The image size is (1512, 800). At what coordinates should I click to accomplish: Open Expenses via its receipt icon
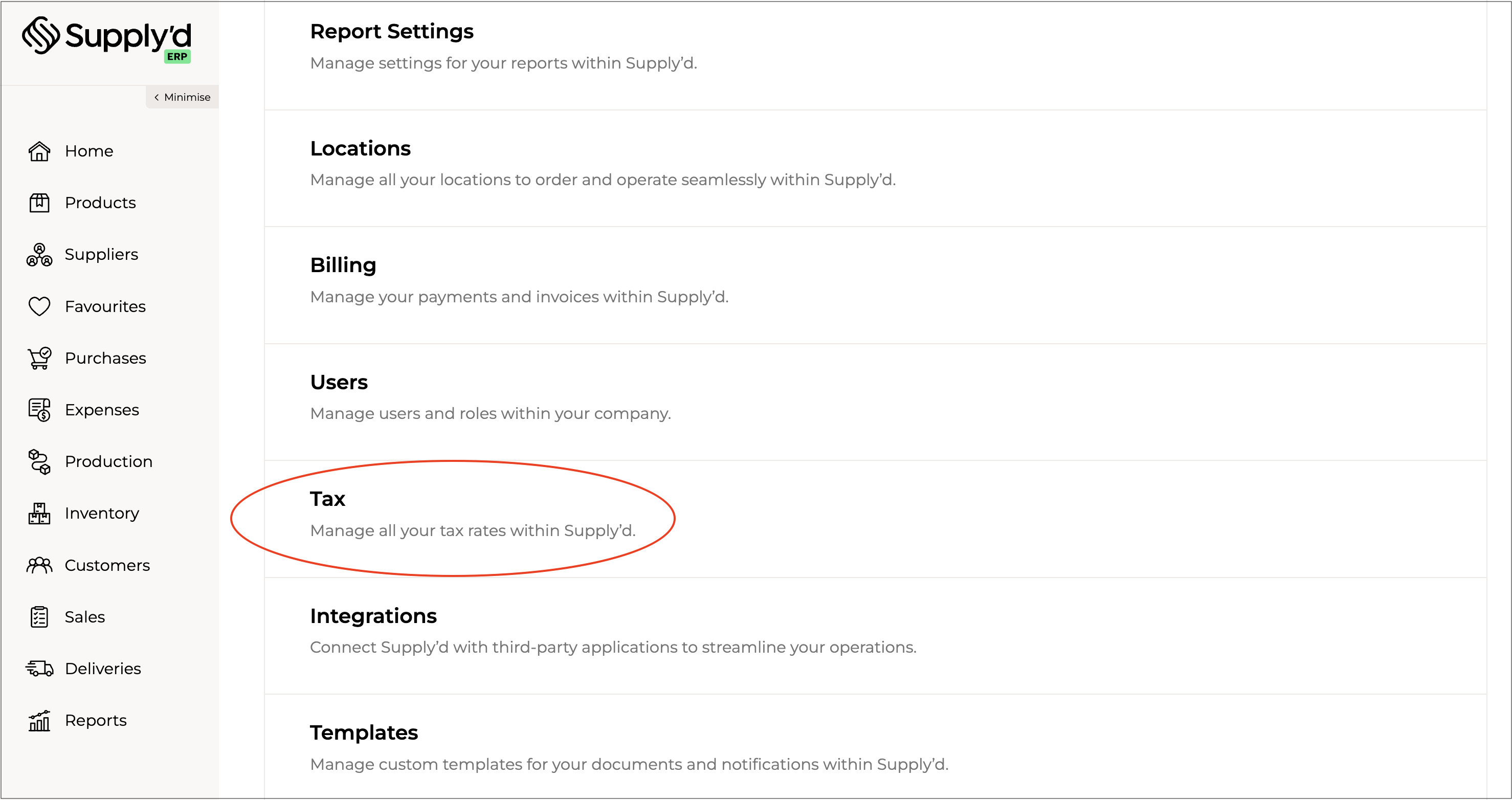pyautogui.click(x=39, y=410)
